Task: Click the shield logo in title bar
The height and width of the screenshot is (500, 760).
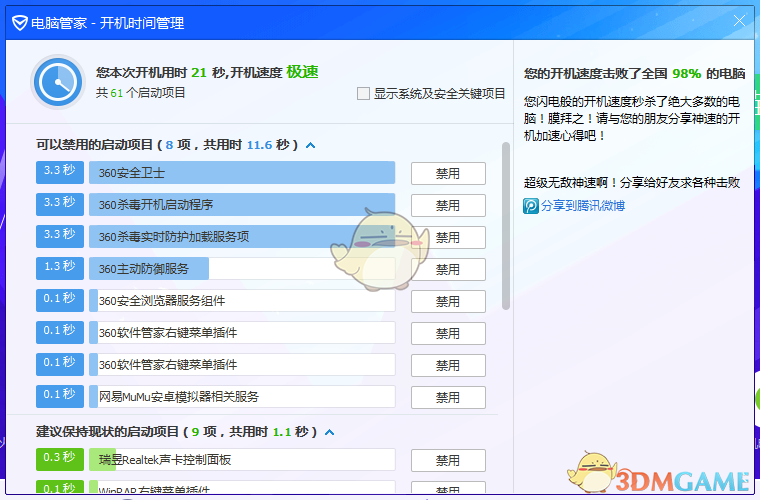Action: coord(19,23)
